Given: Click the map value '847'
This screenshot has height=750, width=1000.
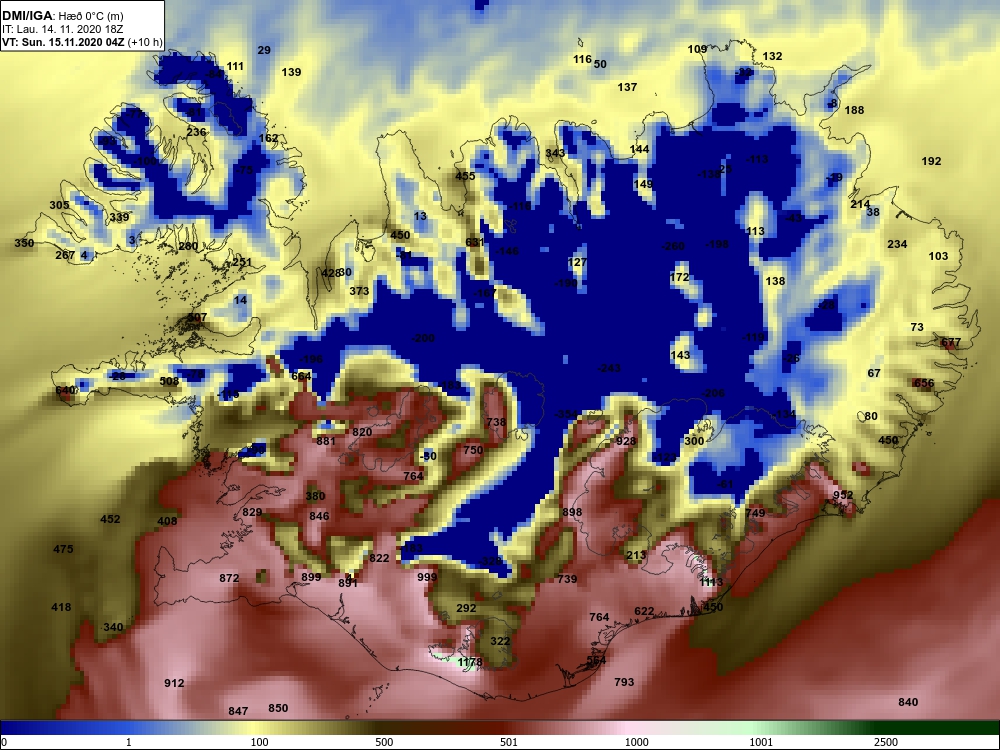Looking at the screenshot, I should [238, 711].
